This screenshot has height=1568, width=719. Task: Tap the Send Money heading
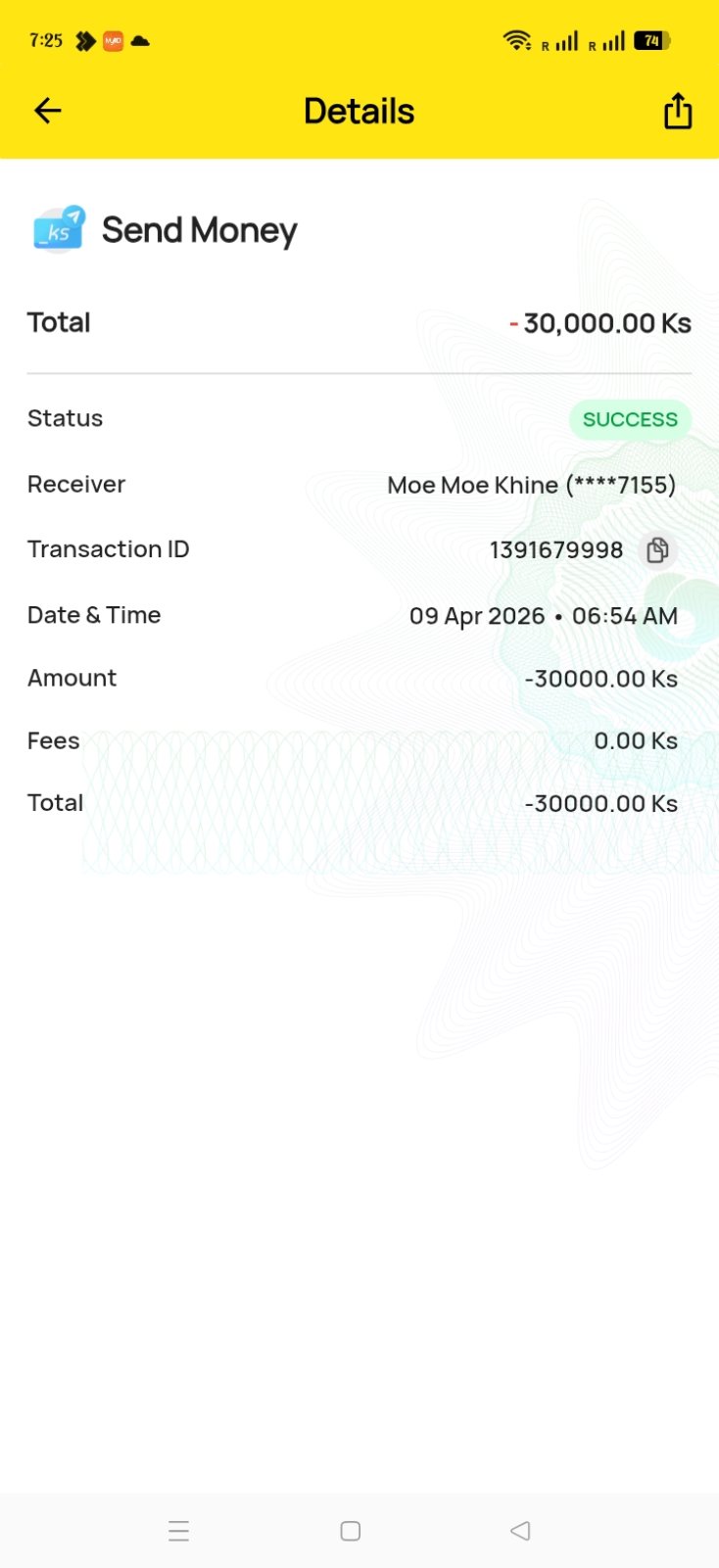point(199,230)
